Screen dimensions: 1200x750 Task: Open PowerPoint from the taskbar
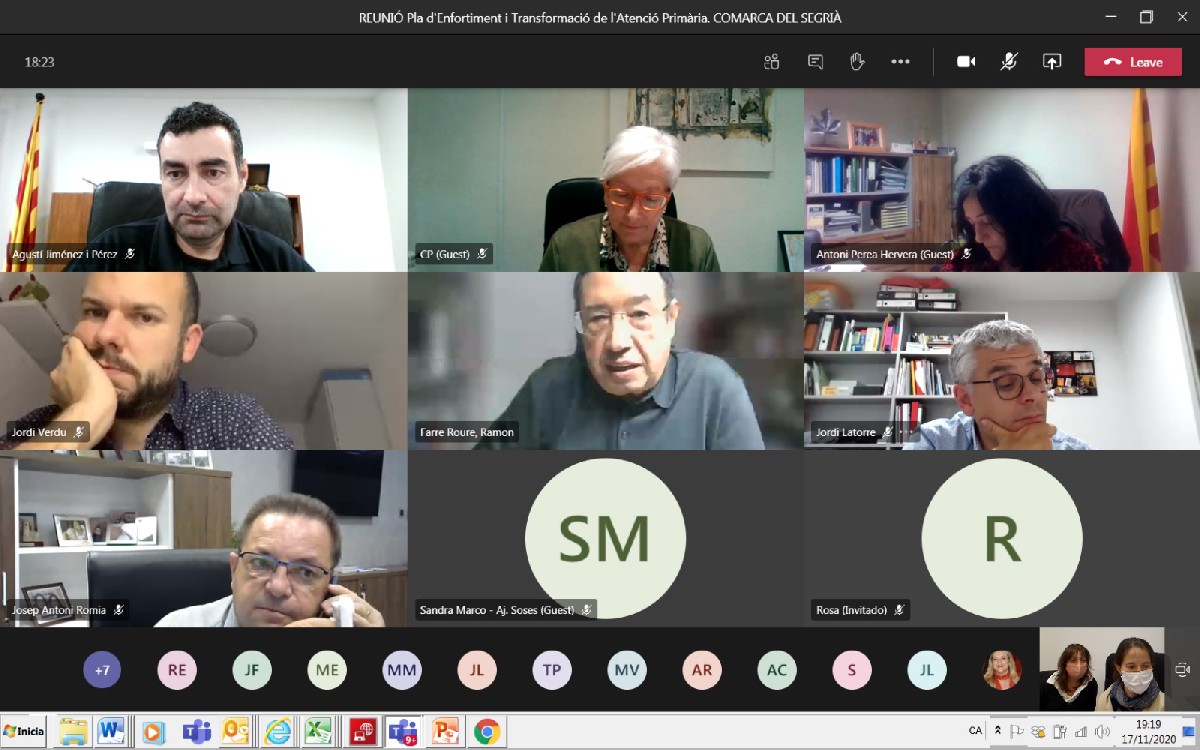point(445,732)
